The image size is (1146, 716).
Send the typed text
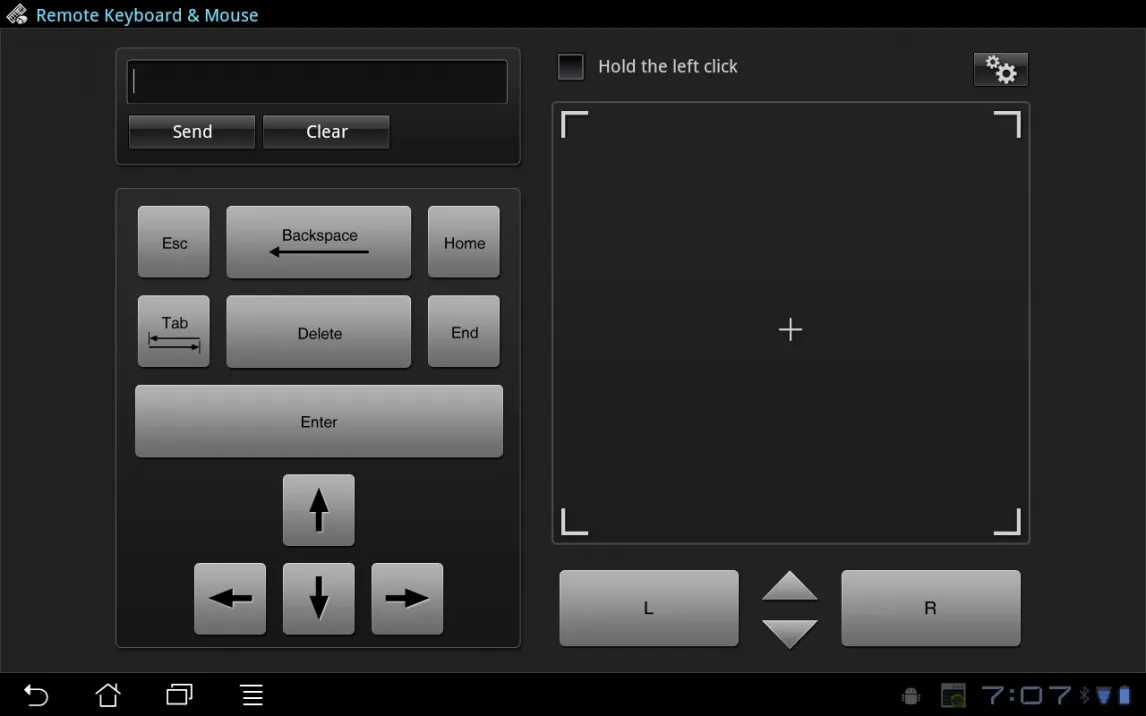[192, 132]
